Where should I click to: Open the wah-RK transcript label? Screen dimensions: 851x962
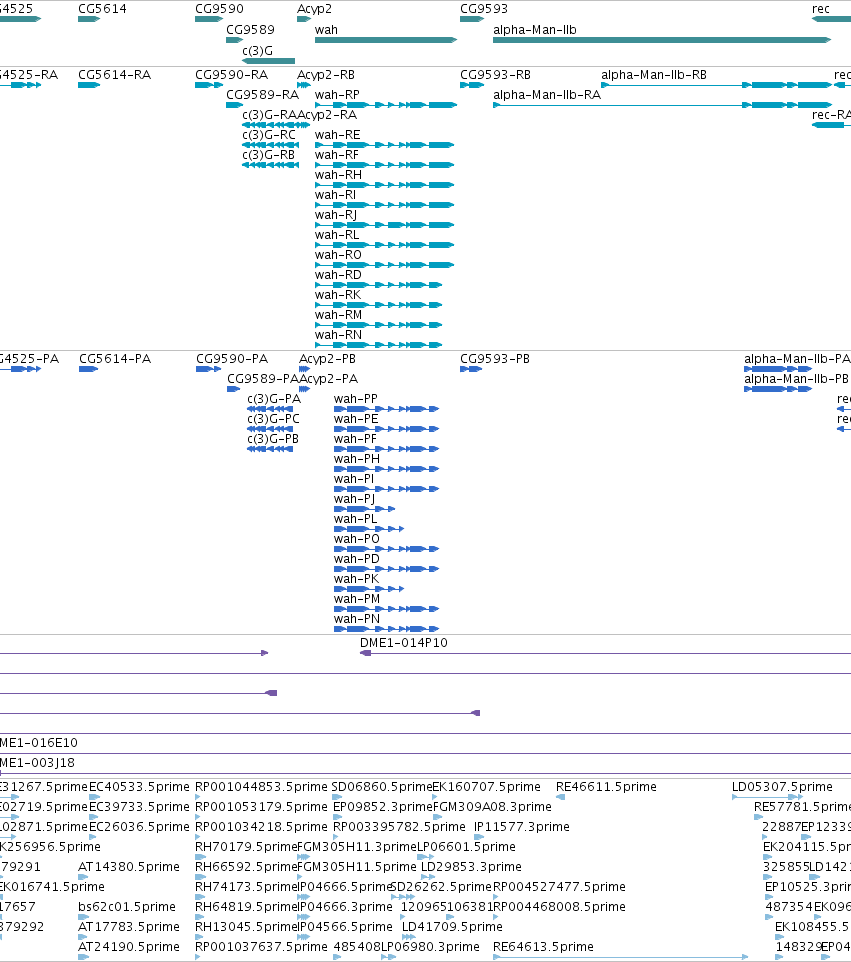(x=338, y=295)
